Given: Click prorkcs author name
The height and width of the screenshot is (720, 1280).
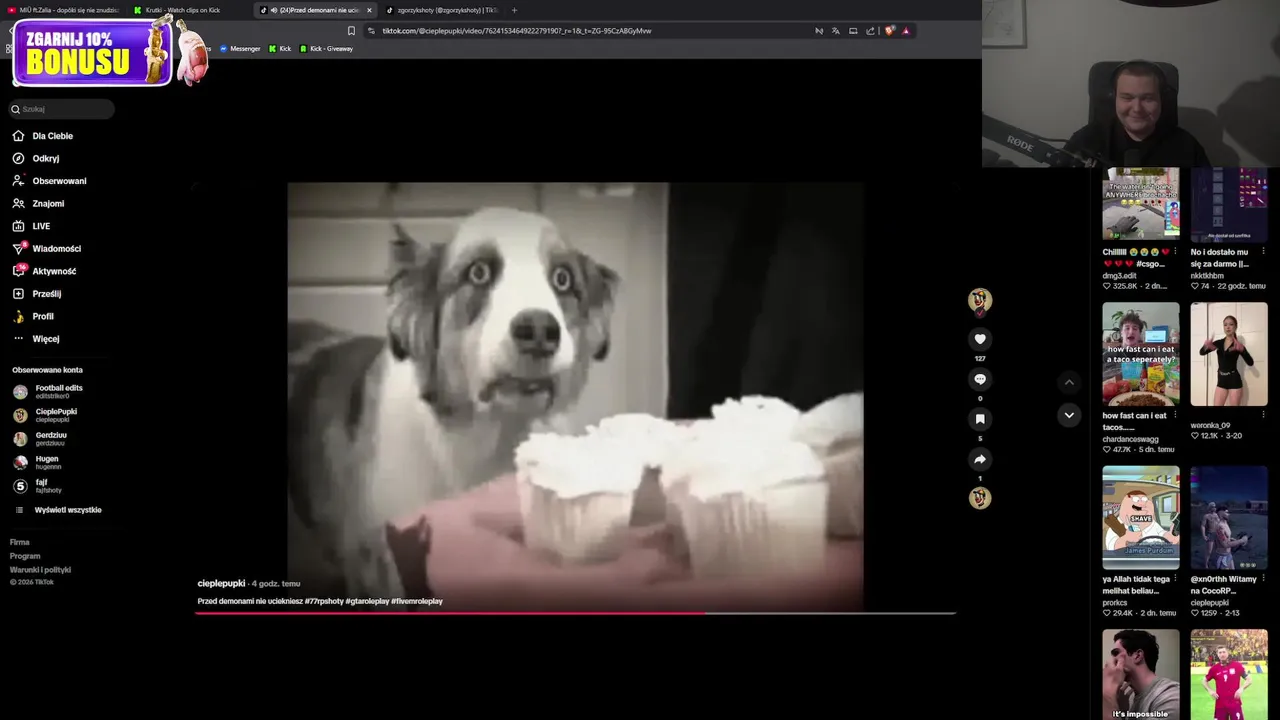Looking at the screenshot, I should coord(1115,602).
